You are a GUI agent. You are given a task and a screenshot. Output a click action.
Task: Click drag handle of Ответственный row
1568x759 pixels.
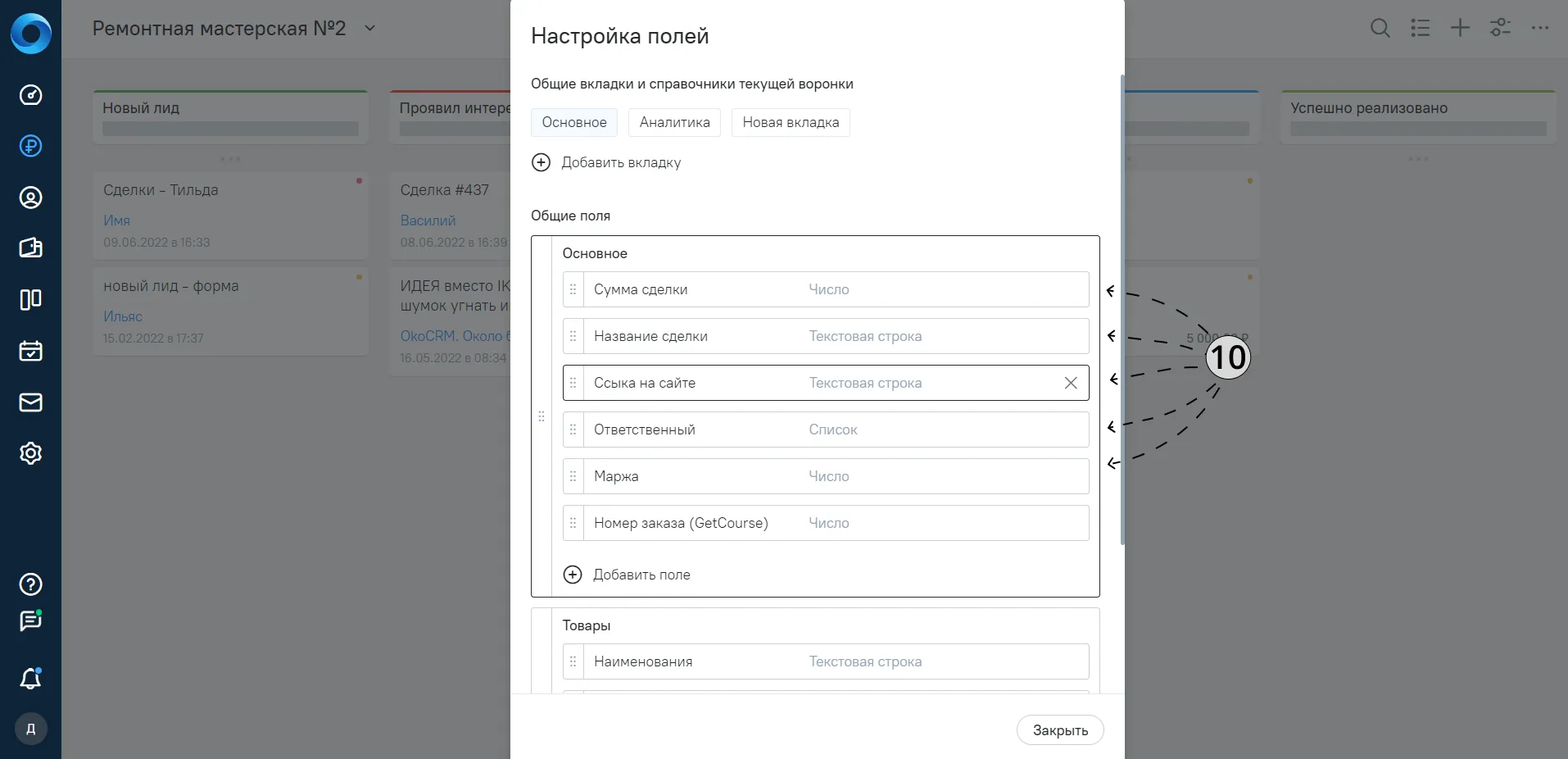click(x=573, y=429)
